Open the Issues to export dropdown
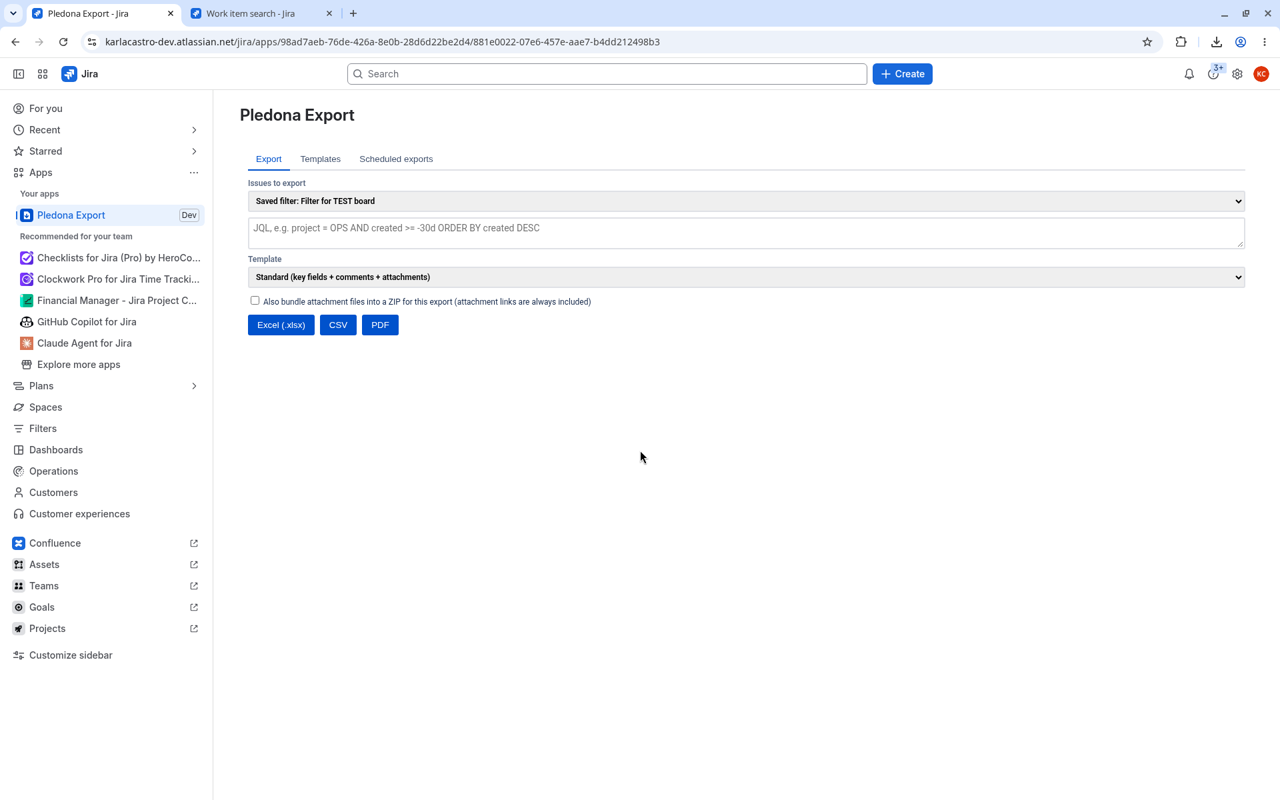This screenshot has width=1280, height=800. pyautogui.click(x=746, y=201)
